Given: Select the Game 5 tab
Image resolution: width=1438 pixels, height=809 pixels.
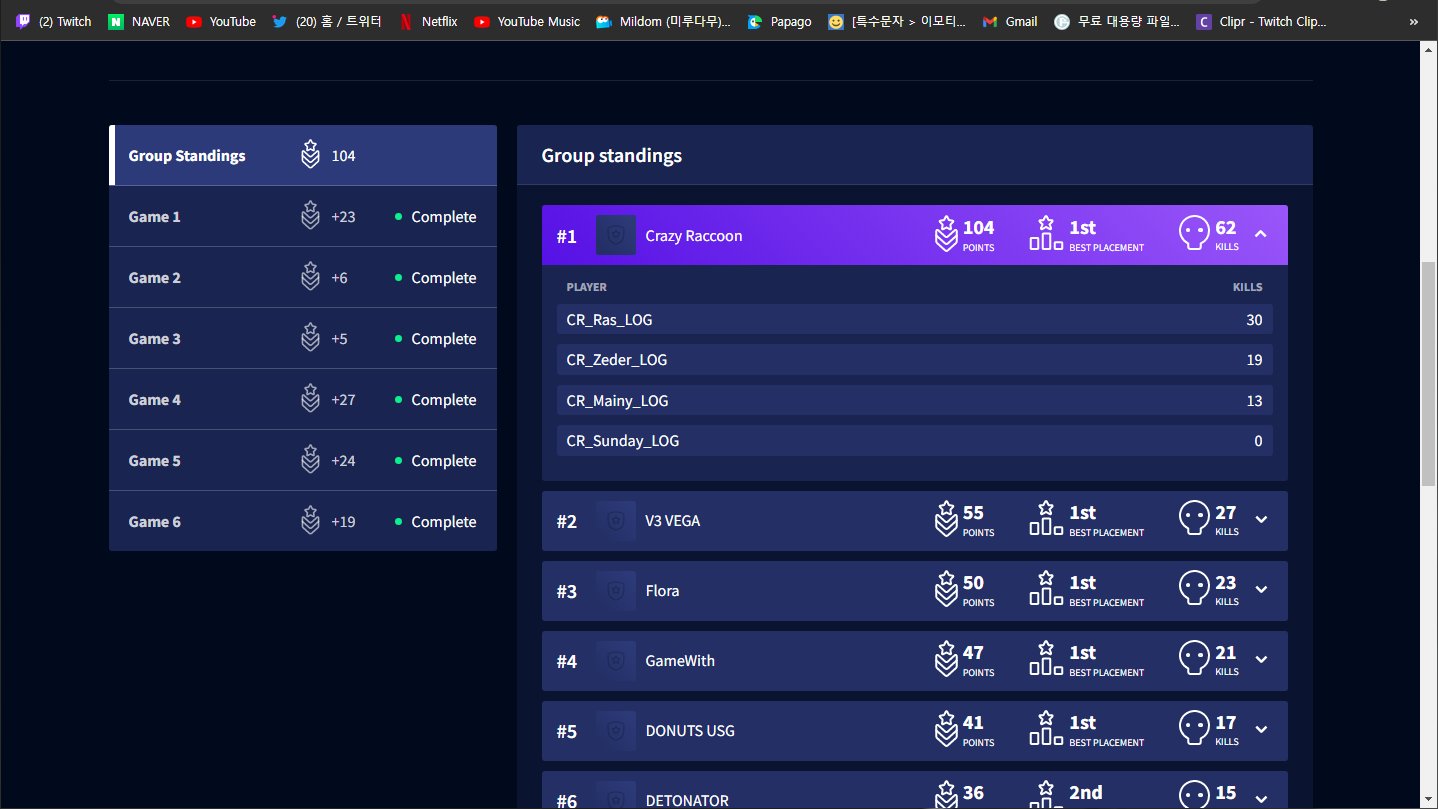Looking at the screenshot, I should [x=303, y=460].
